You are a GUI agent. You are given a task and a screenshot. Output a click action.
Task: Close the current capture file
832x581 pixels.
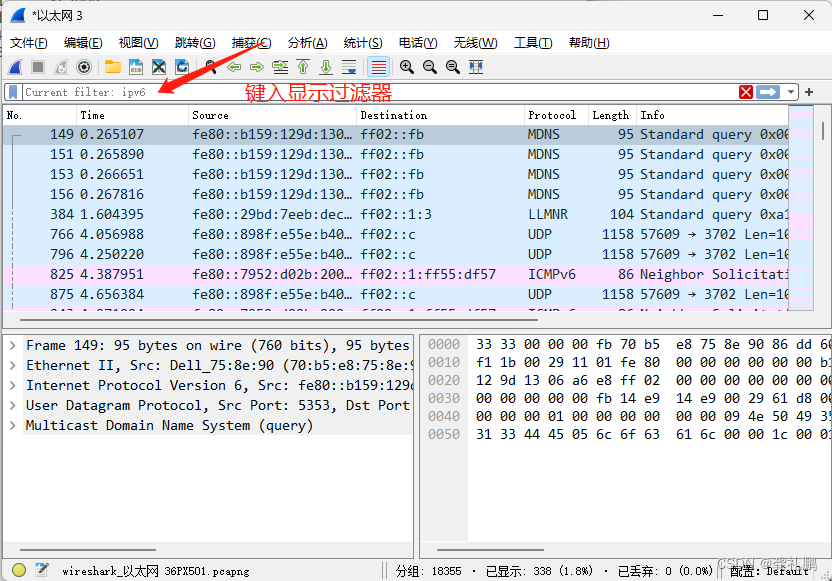pyautogui.click(x=159, y=67)
